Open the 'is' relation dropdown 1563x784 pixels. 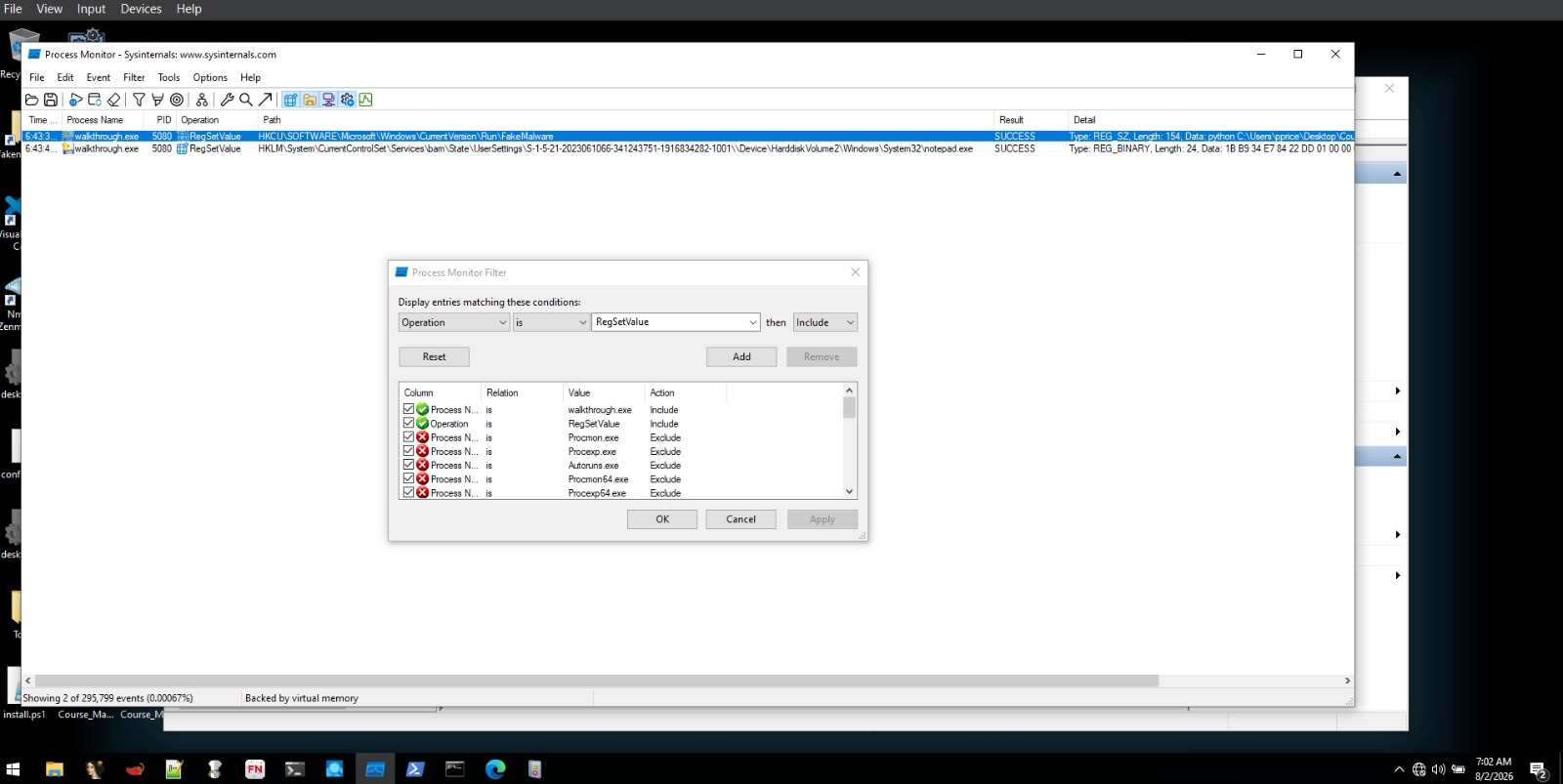551,322
